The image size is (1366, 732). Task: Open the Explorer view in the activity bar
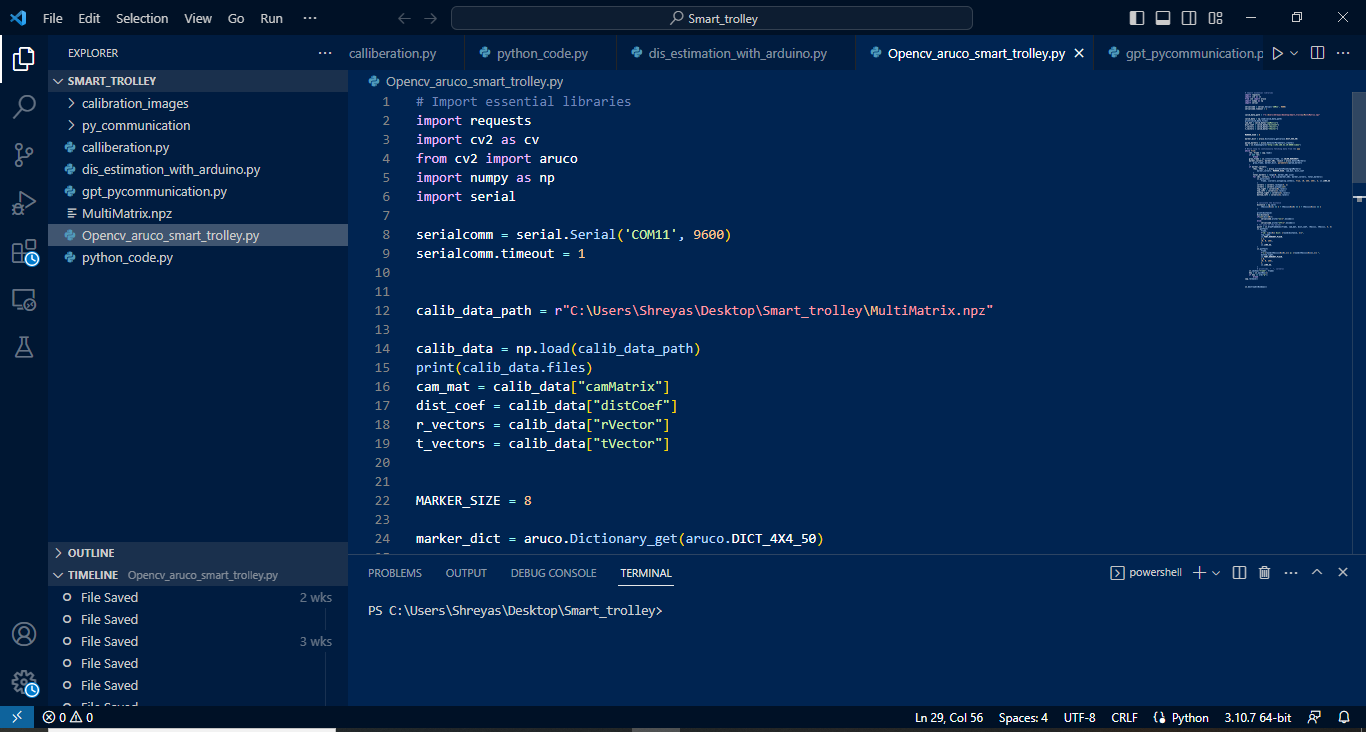pyautogui.click(x=24, y=59)
